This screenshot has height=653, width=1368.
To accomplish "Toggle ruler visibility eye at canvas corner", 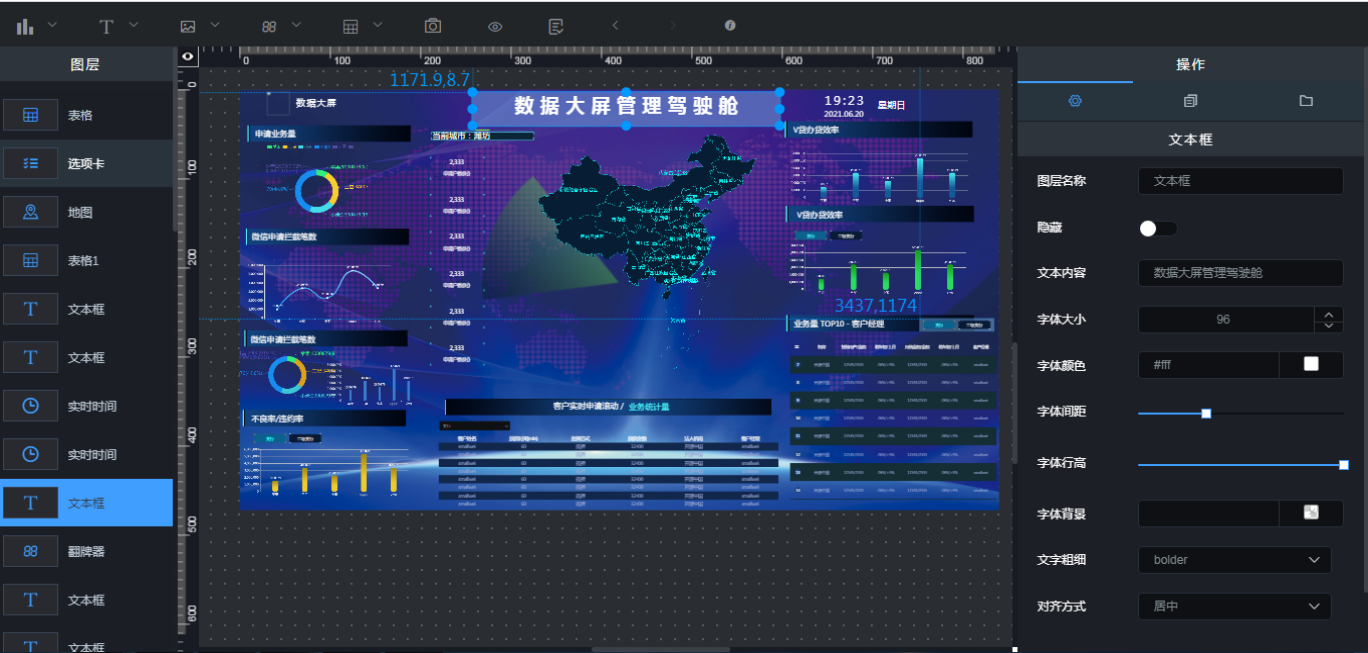I will (x=187, y=57).
